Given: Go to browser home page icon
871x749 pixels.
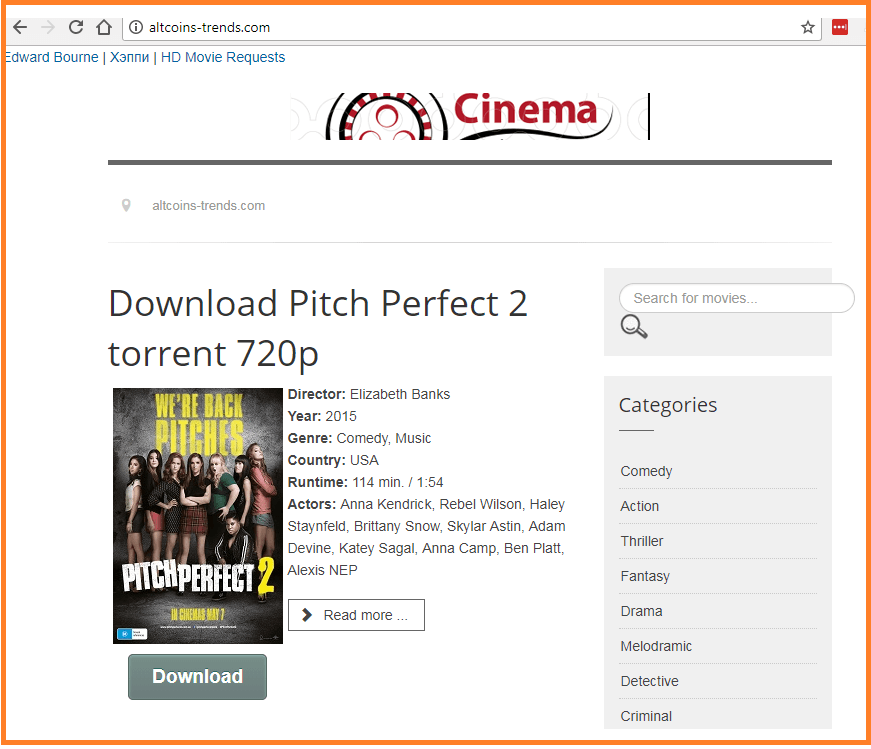Looking at the screenshot, I should click(104, 27).
